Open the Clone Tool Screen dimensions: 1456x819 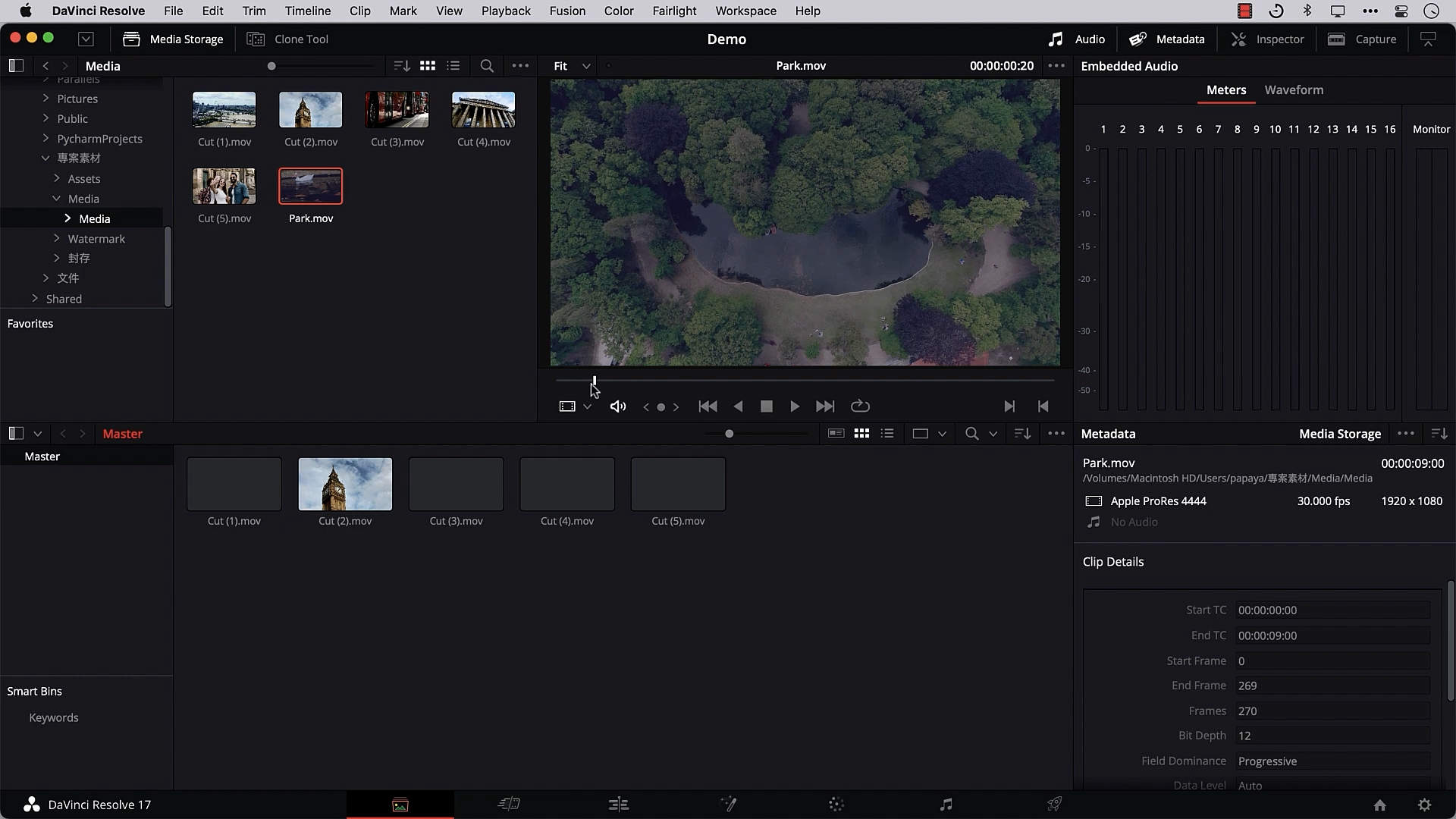coord(287,39)
